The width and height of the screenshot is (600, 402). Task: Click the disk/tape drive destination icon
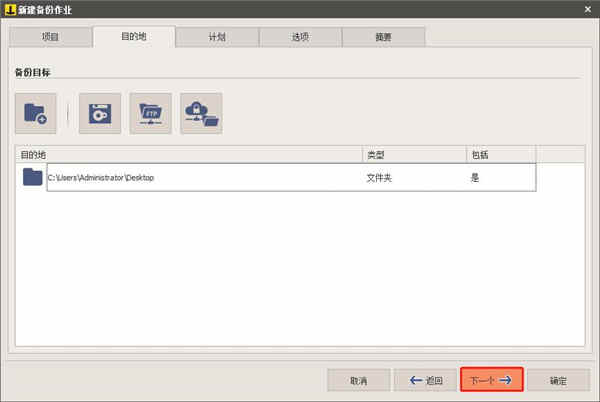pos(100,113)
